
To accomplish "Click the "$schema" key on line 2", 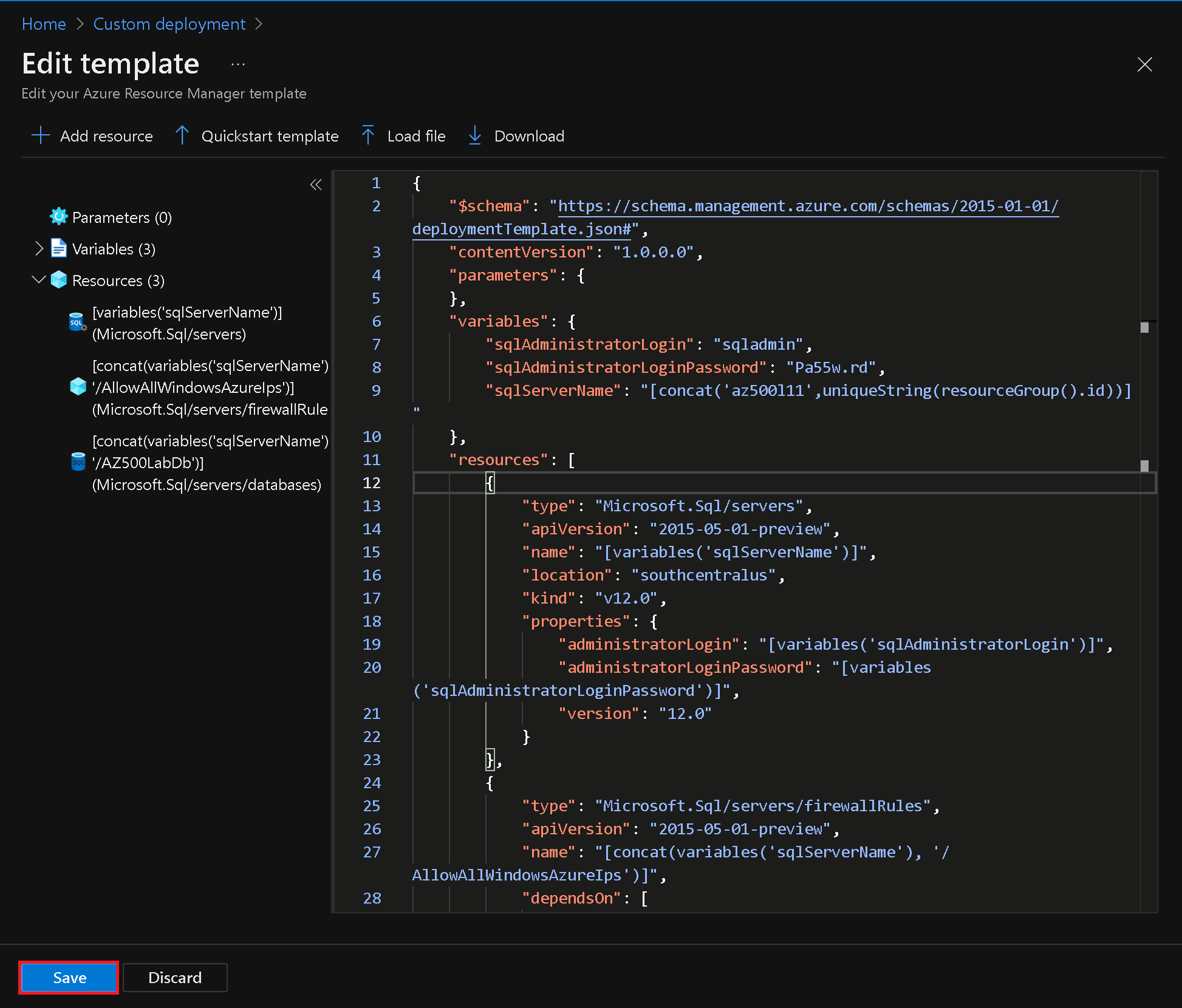I will coord(490,206).
